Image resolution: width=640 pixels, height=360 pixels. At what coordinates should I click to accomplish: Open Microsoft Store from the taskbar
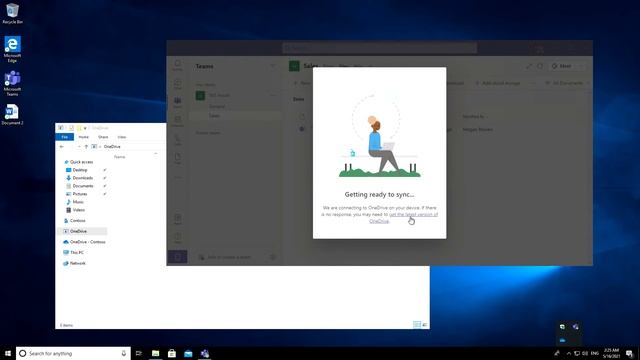172,353
